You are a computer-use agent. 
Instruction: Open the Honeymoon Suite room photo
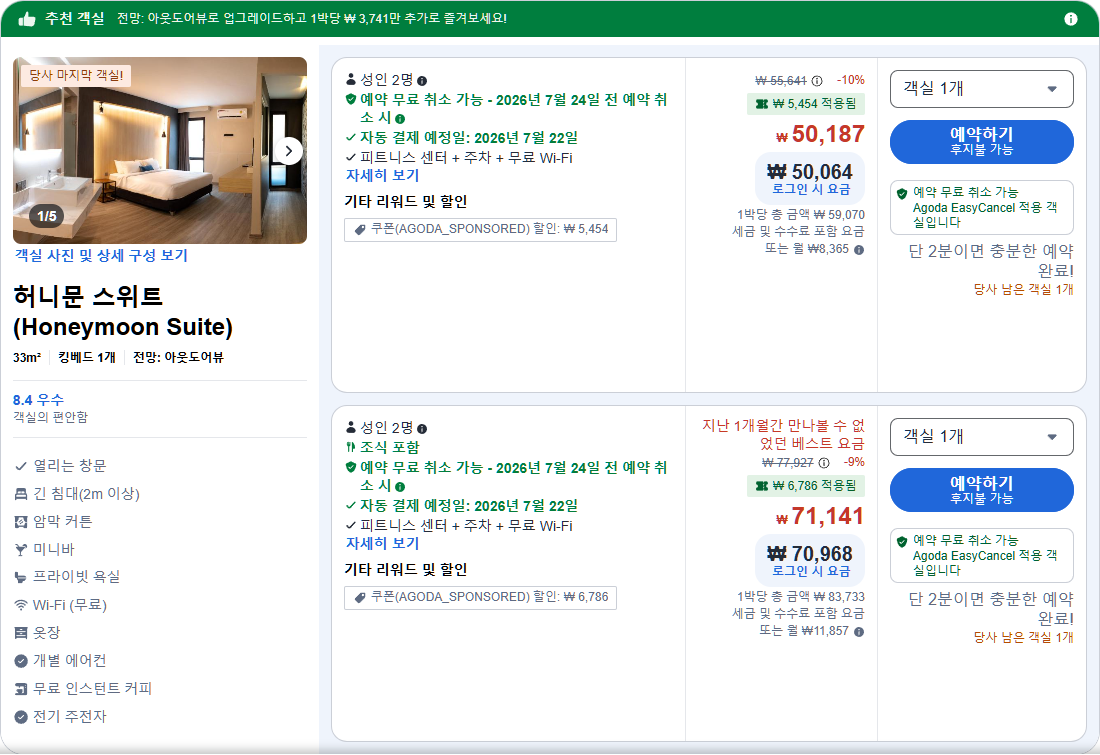click(x=160, y=151)
